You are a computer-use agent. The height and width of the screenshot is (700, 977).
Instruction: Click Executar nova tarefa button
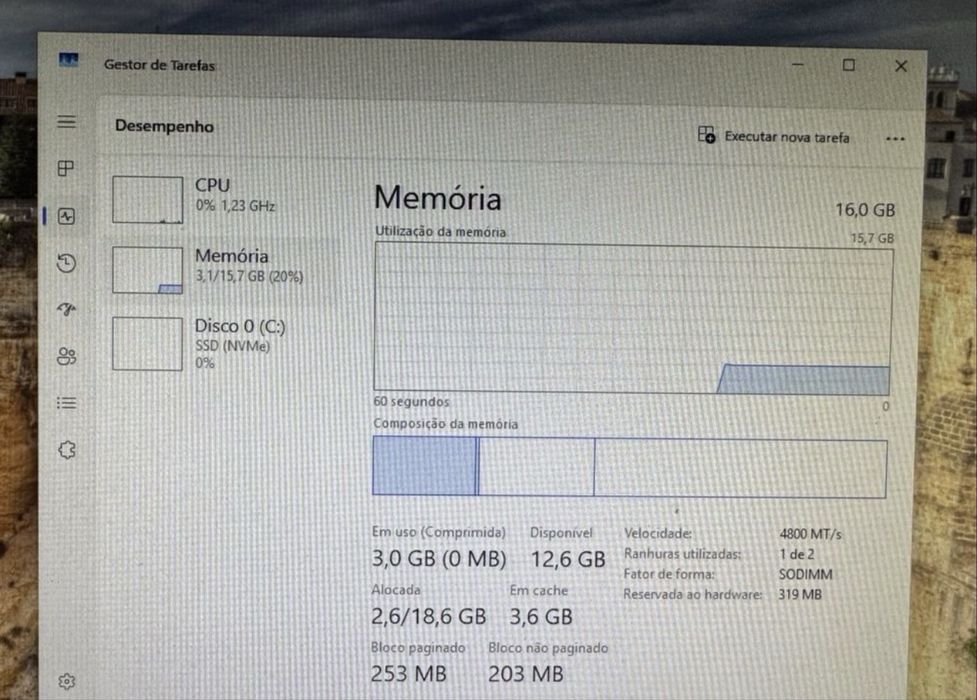coord(775,137)
